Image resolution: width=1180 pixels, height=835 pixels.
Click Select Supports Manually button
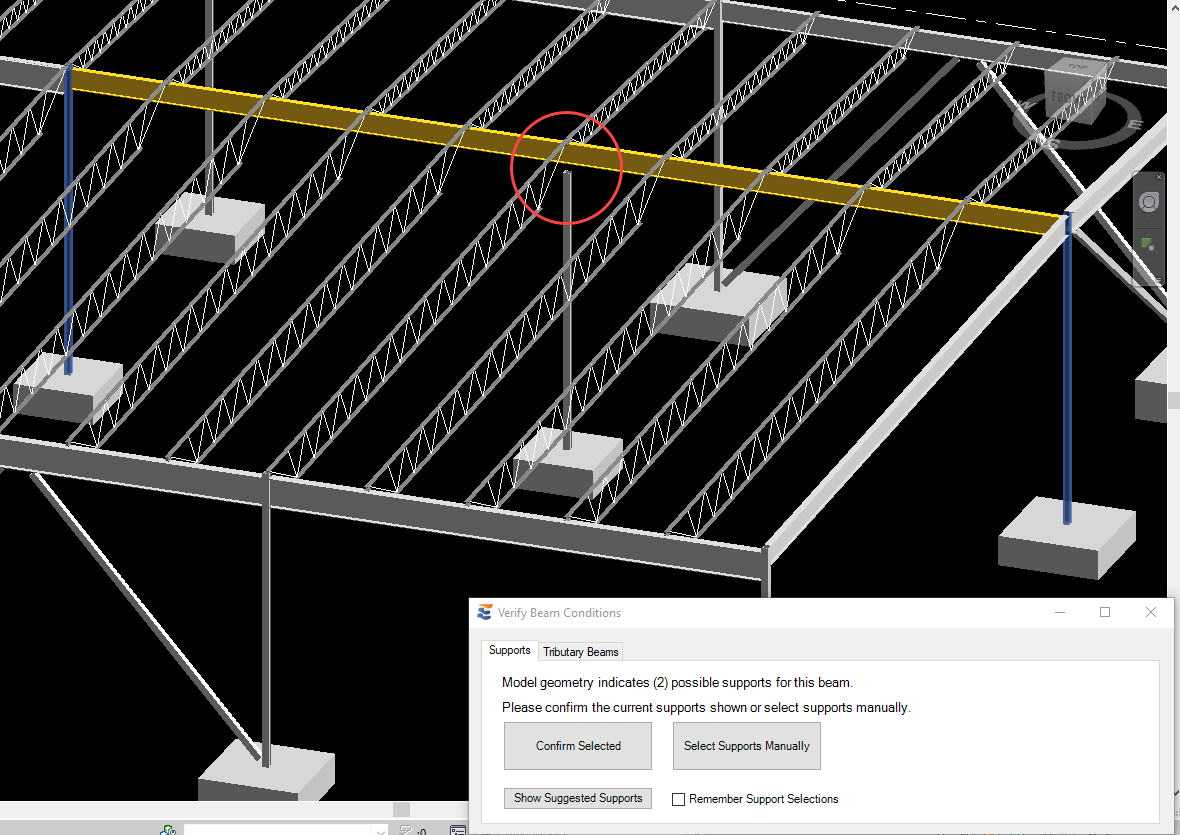(x=746, y=746)
